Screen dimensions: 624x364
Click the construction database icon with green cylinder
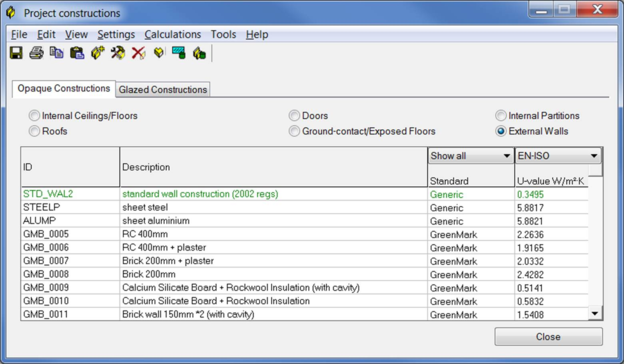(x=199, y=53)
